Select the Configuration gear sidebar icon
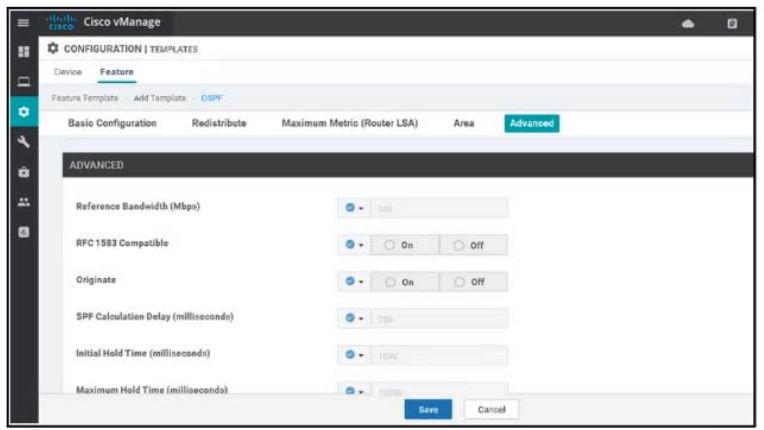This screenshot has width=764, height=430. pyautogui.click(x=23, y=112)
